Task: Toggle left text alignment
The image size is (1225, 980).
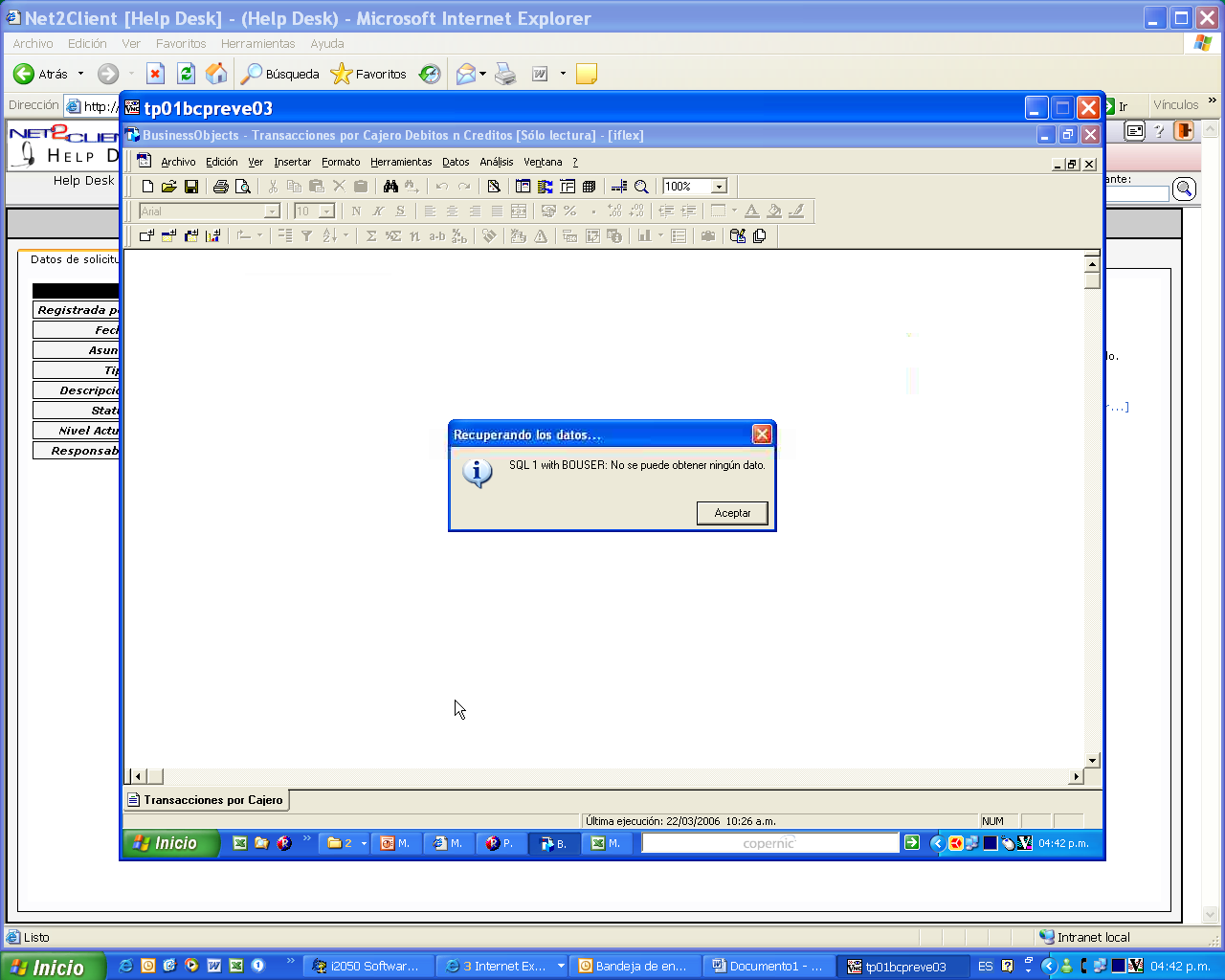Action: (x=430, y=212)
